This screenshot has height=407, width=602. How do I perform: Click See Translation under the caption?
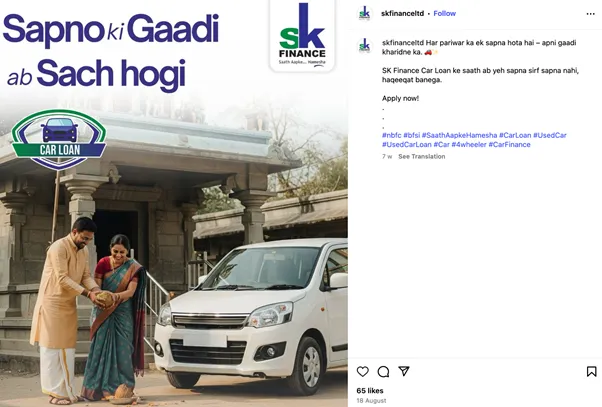(422, 156)
